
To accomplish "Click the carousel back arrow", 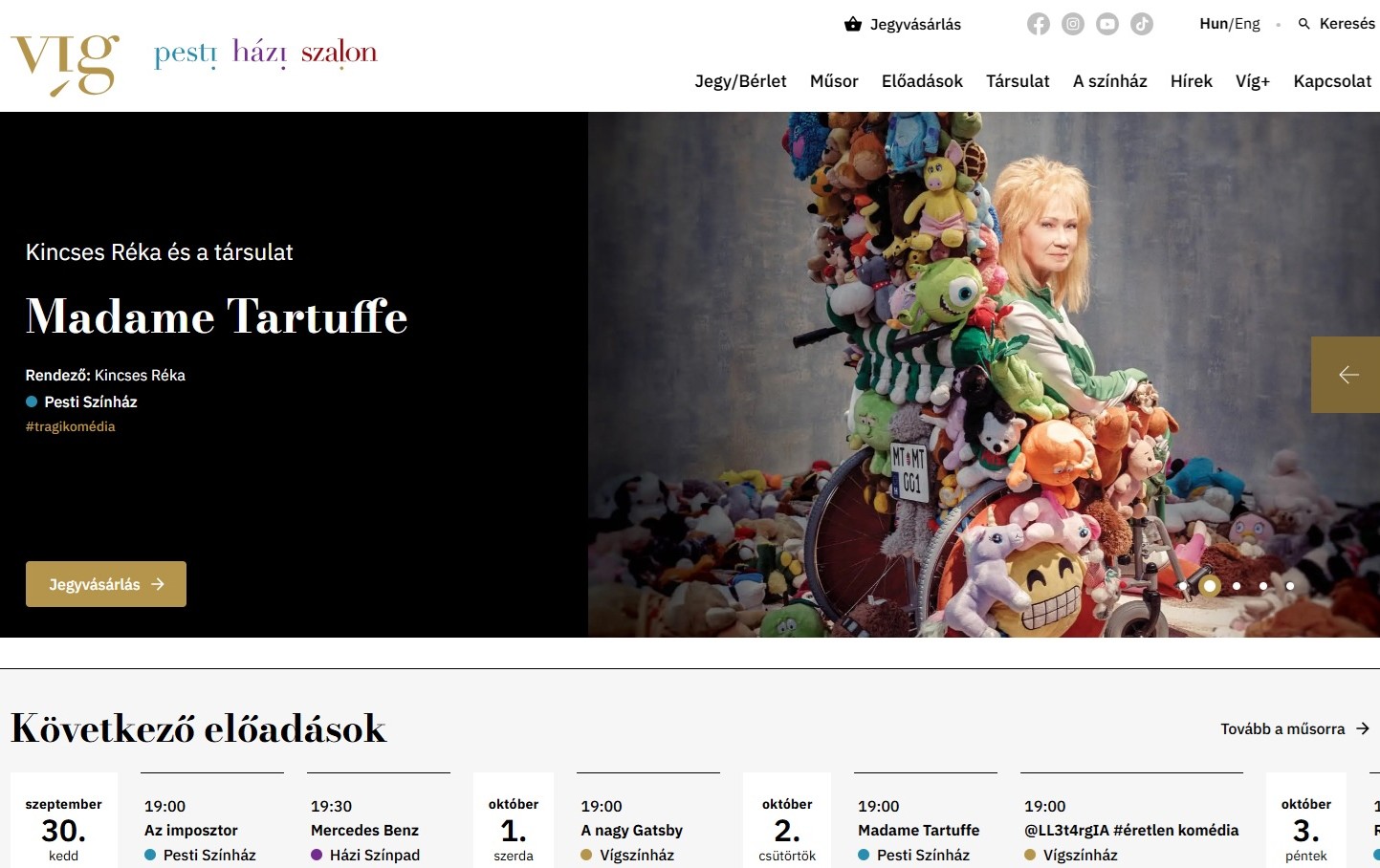I will 1346,375.
